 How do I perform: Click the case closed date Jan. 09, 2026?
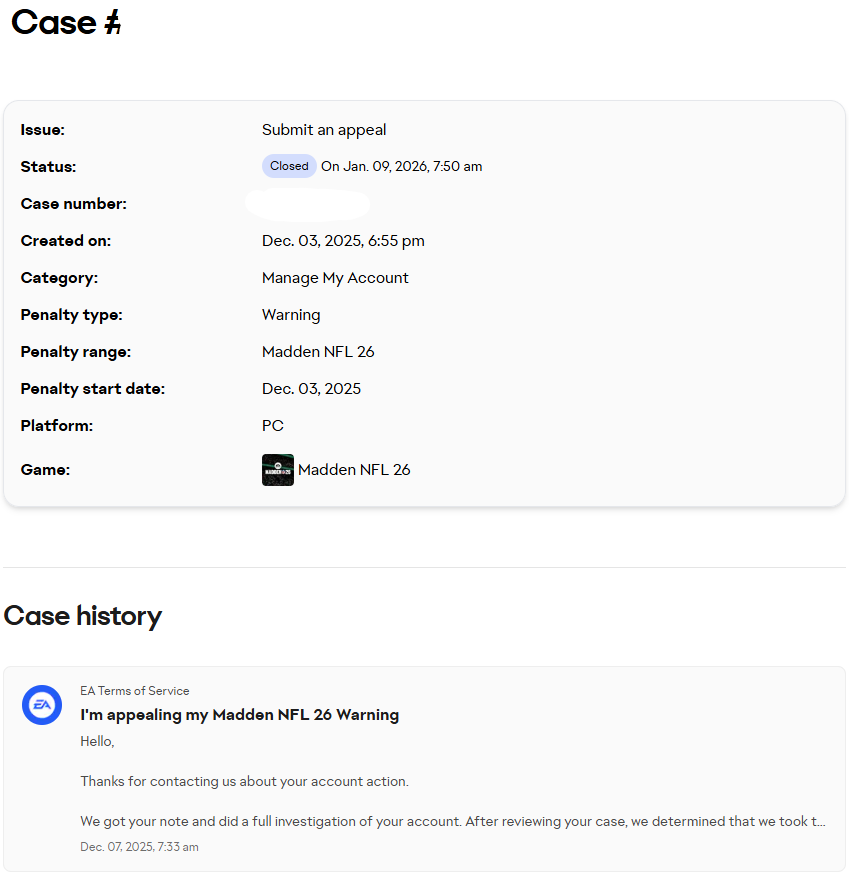(402, 167)
